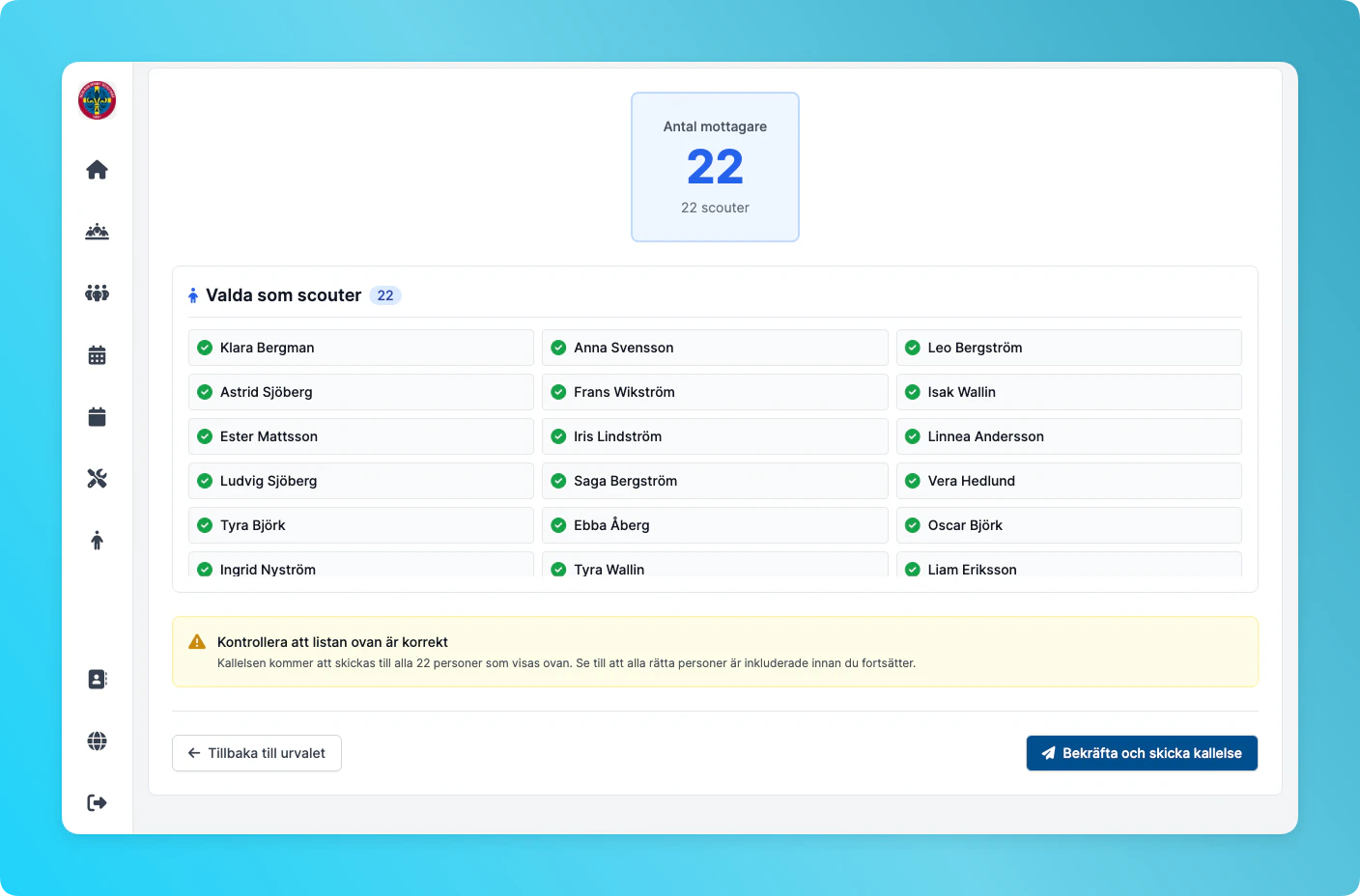Select the name Klara Bergman
Viewport: 1360px width, 896px height.
[x=268, y=348]
